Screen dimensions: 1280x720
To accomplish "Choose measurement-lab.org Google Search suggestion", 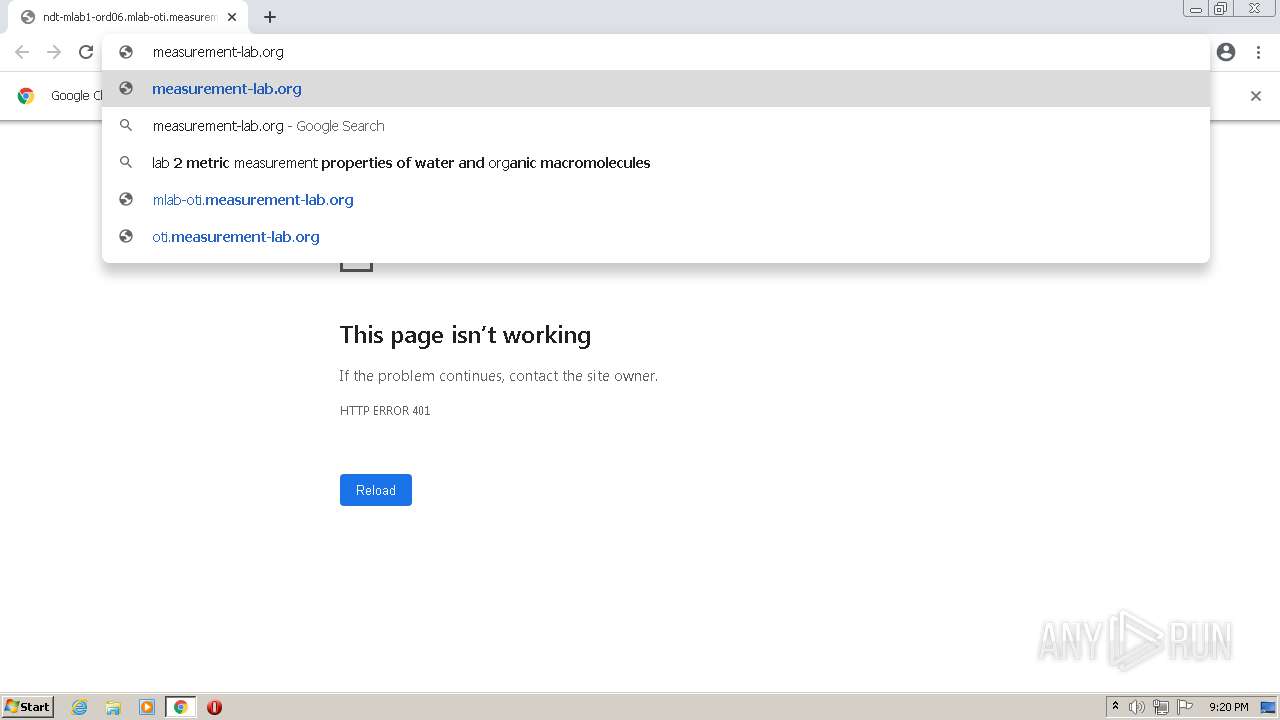I will pyautogui.click(x=656, y=125).
